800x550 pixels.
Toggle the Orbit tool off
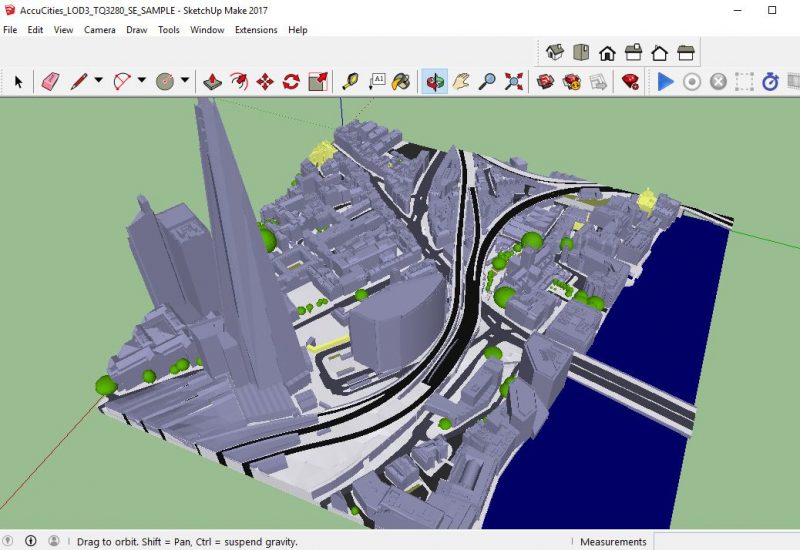pos(435,81)
